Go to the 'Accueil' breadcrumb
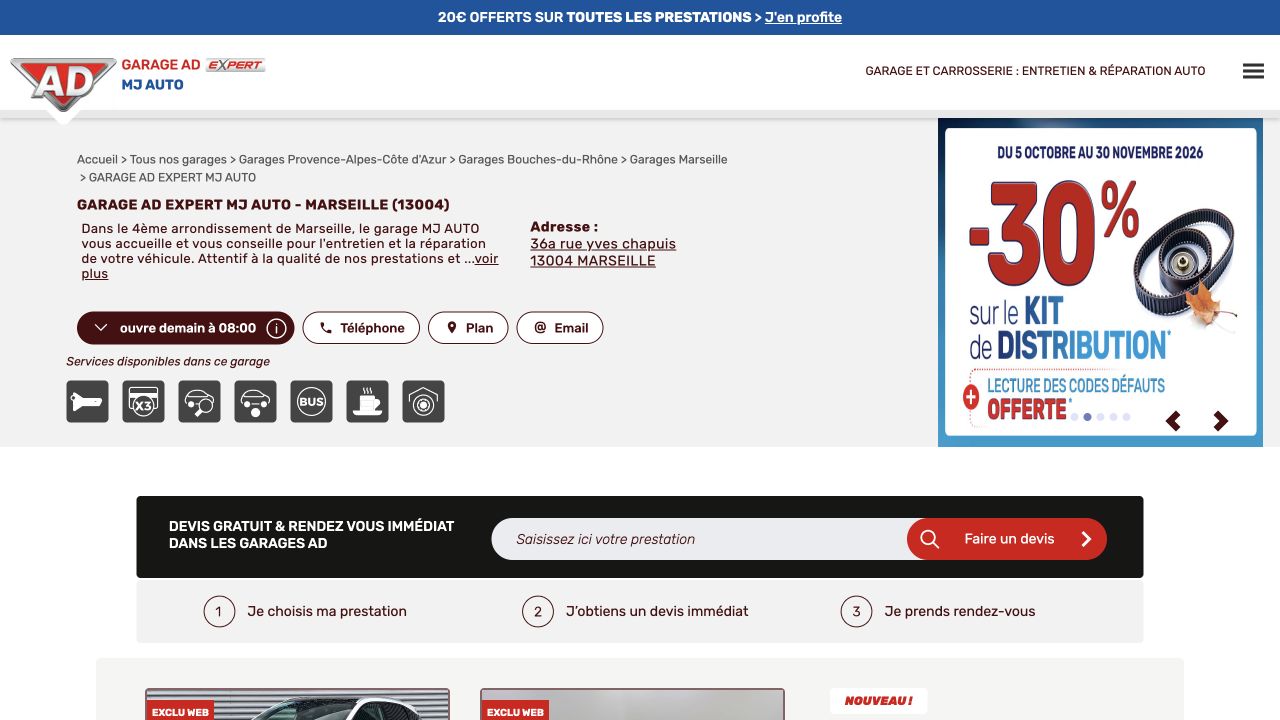Viewport: 1280px width, 720px height. (97, 160)
